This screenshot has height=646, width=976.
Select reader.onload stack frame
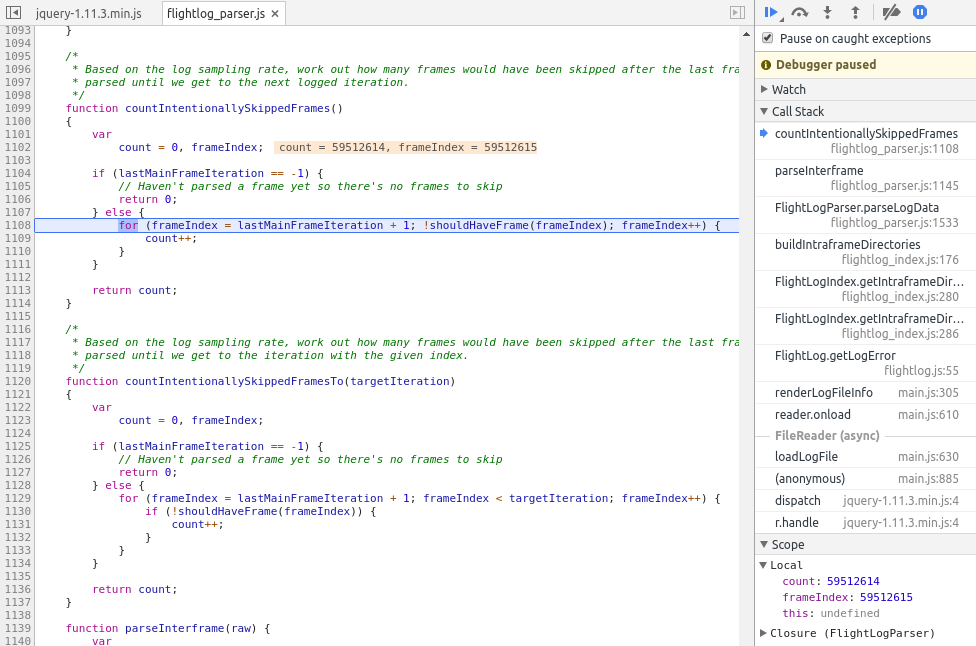point(865,414)
